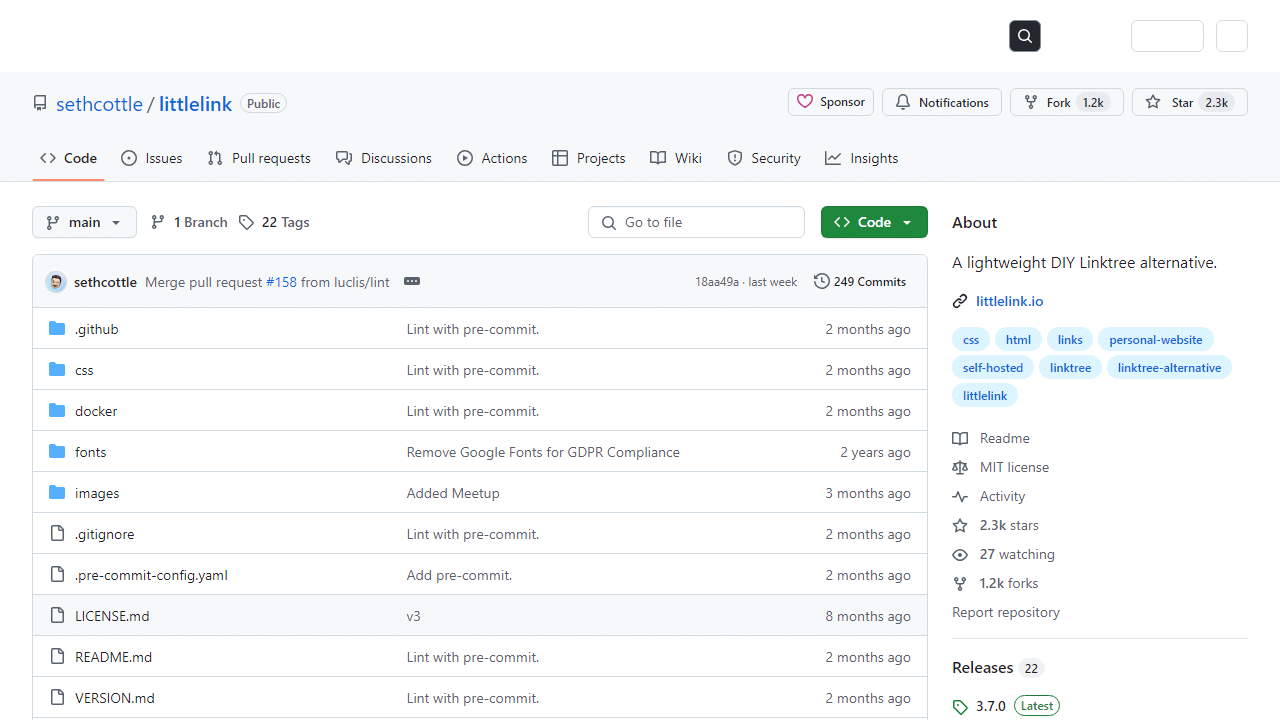
Task: Go to the Discussions tab
Action: click(384, 158)
